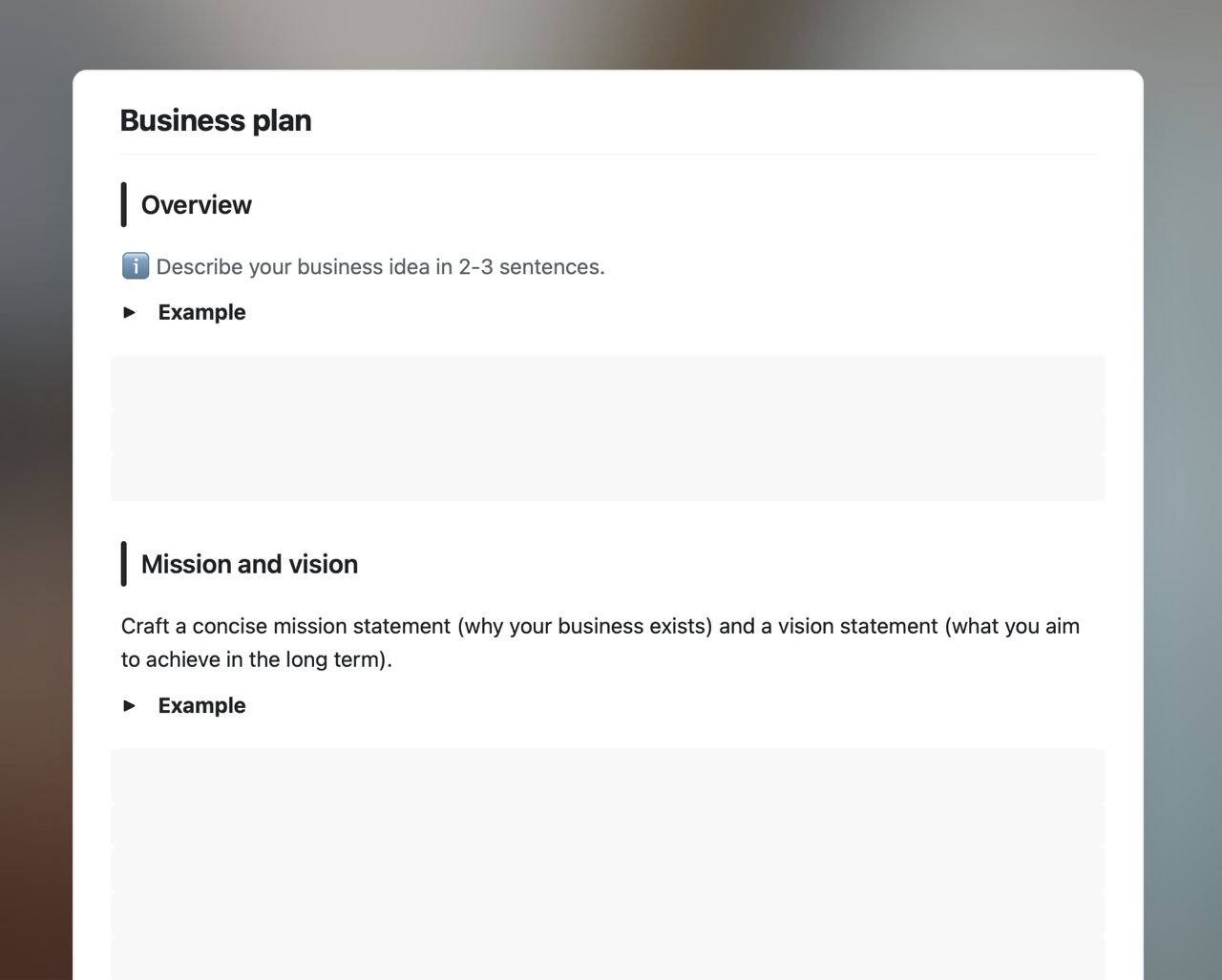Click the disclosure triangle beside the second Example

(x=131, y=706)
